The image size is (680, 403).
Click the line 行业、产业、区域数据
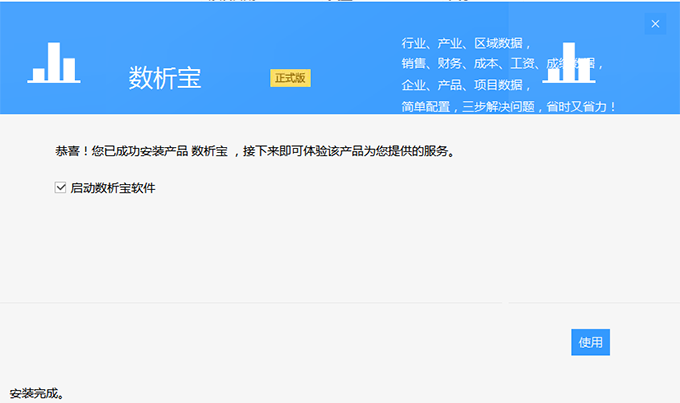(x=466, y=43)
